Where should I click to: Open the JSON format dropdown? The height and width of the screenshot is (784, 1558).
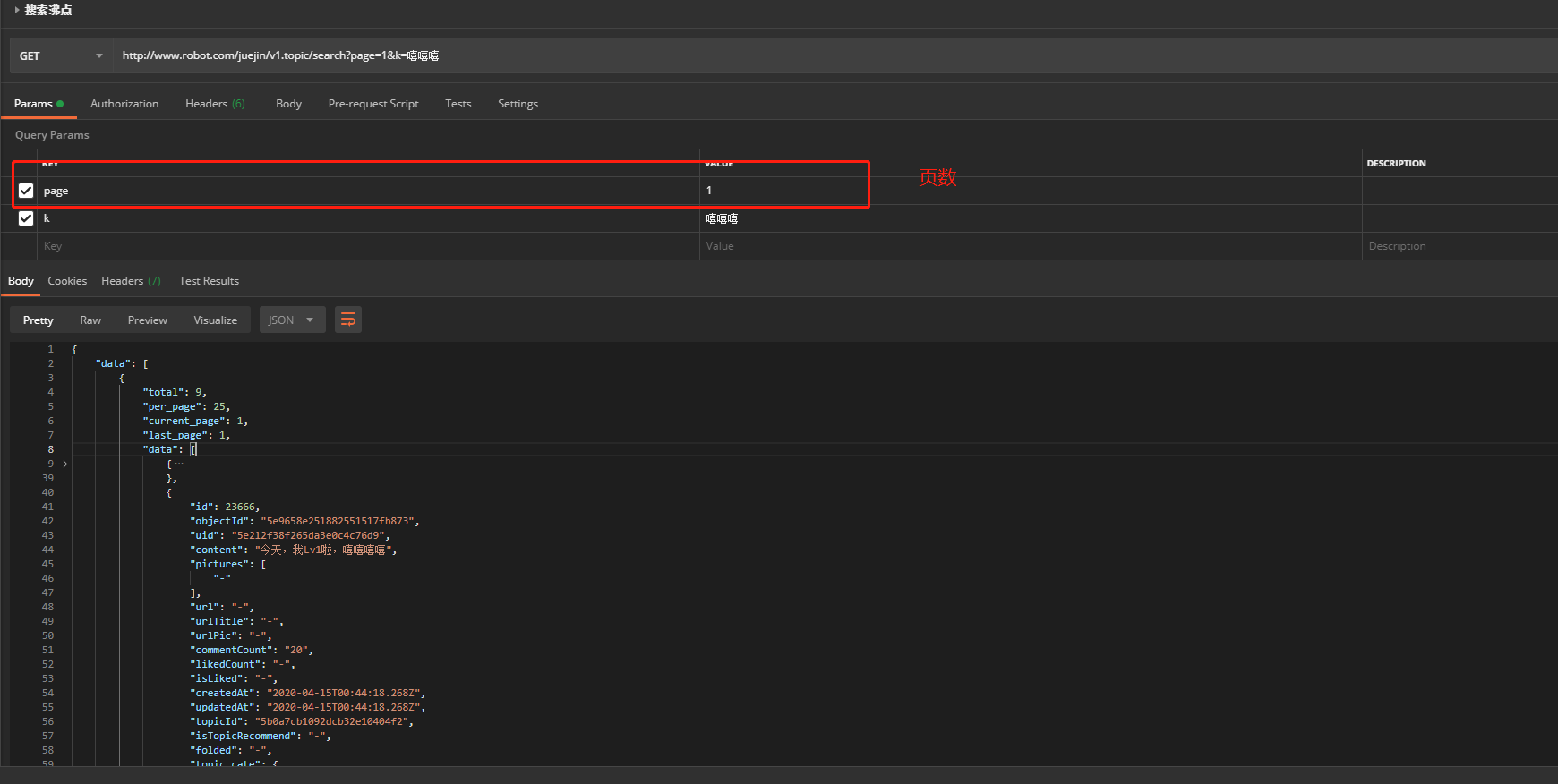click(292, 320)
